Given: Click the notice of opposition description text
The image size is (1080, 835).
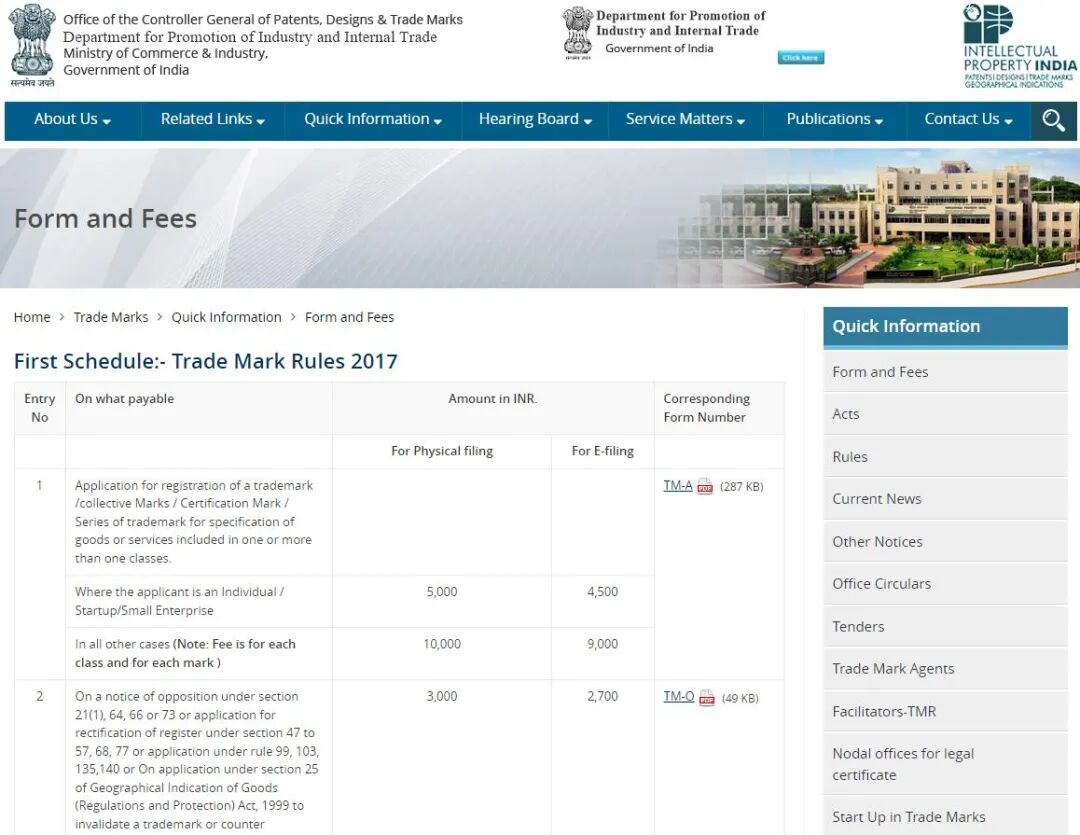Looking at the screenshot, I should tap(197, 760).
